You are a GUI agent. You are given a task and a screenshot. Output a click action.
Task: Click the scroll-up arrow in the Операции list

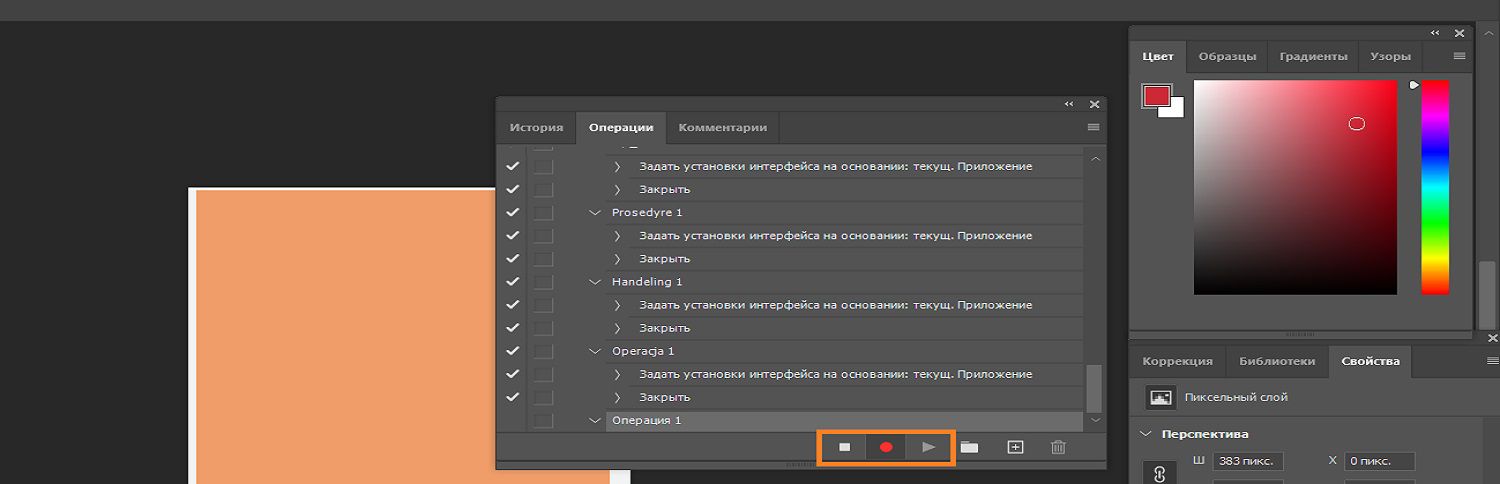point(1095,159)
